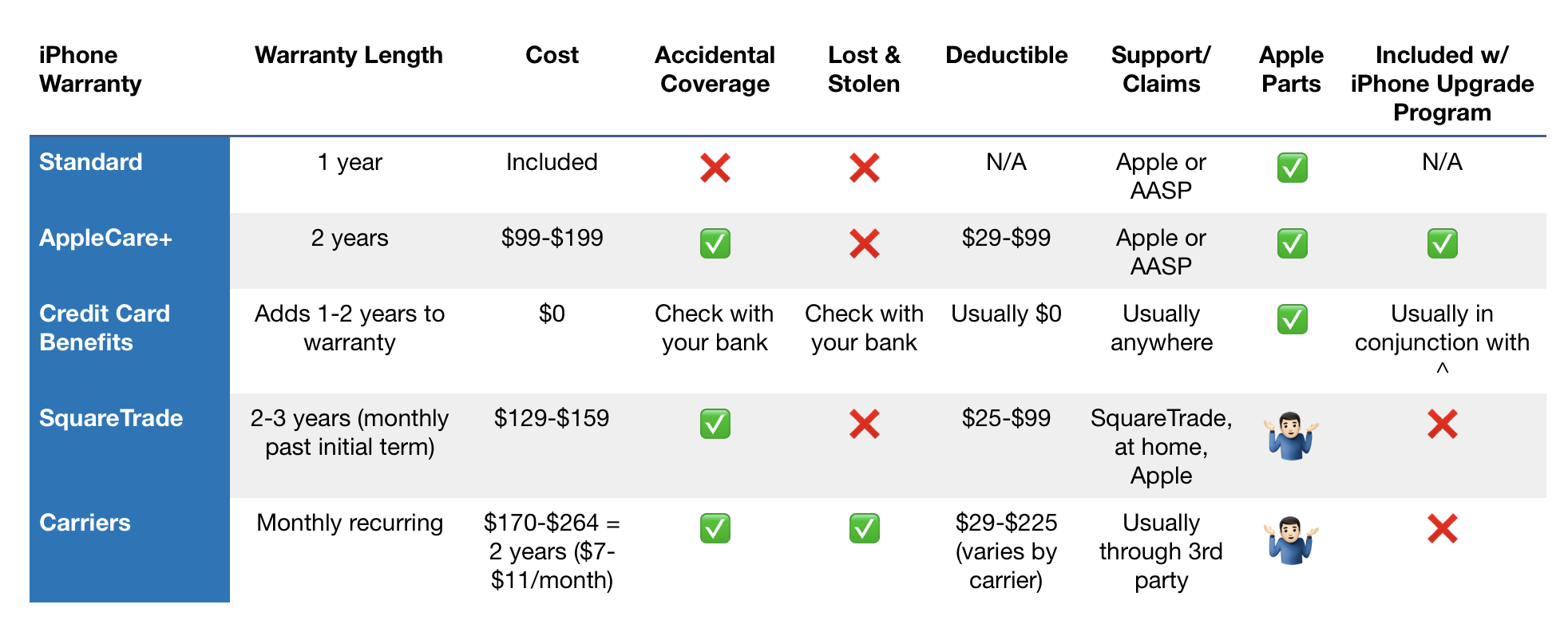The height and width of the screenshot is (632, 1568).
Task: Click the AppleCare+ row label
Action: pyautogui.click(x=105, y=238)
